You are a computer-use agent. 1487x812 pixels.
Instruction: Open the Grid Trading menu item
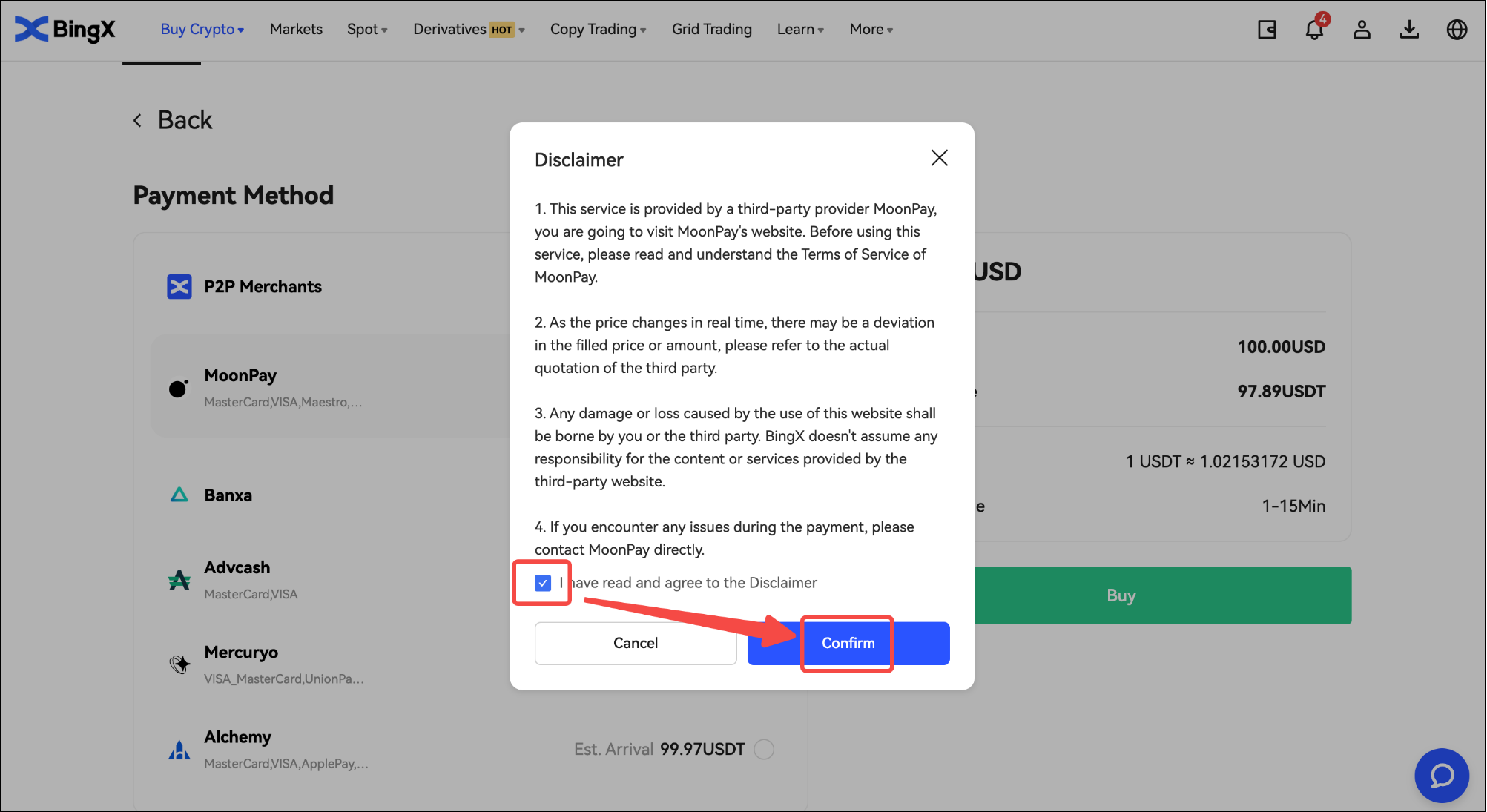tap(712, 30)
